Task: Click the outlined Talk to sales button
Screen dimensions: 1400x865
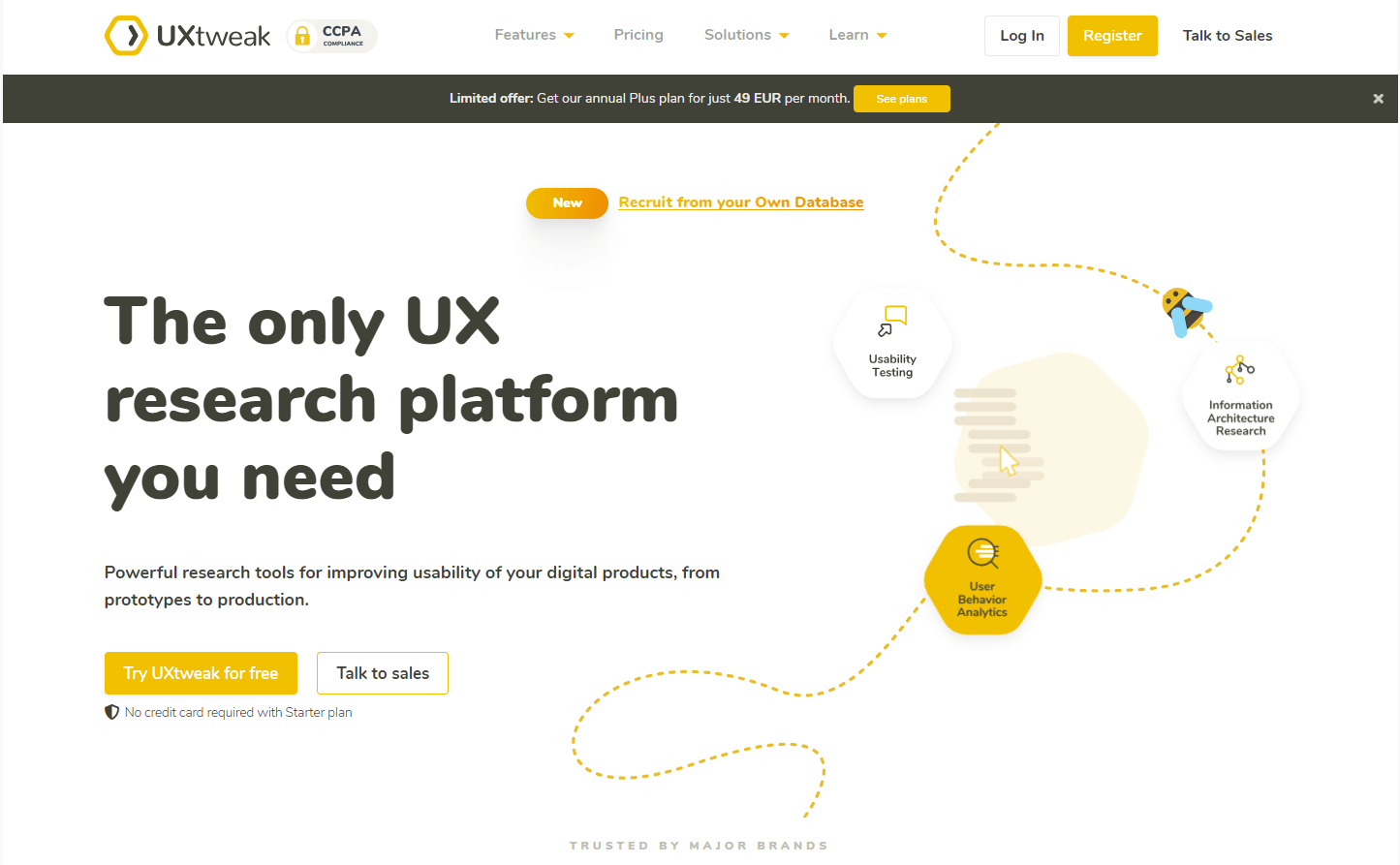Action: pos(383,673)
